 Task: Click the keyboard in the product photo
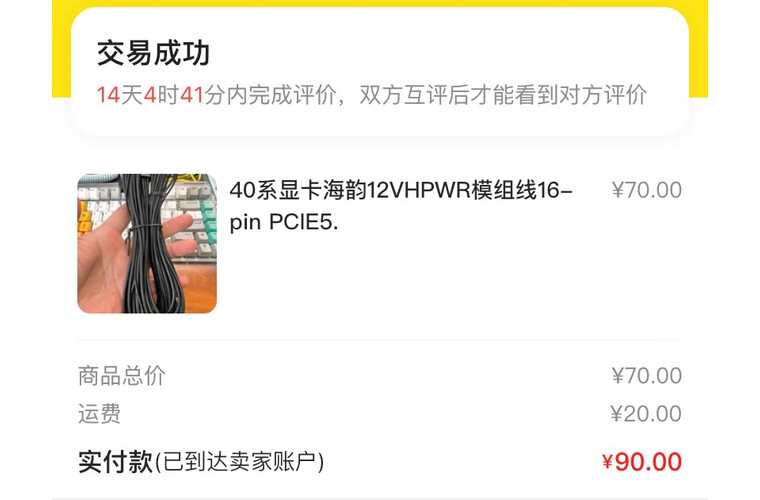tap(194, 213)
